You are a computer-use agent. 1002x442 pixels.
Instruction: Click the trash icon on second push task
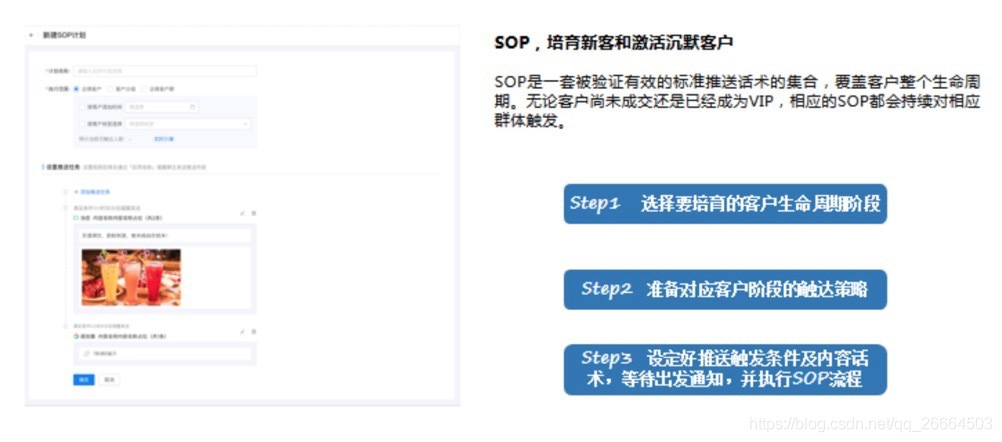click(253, 331)
